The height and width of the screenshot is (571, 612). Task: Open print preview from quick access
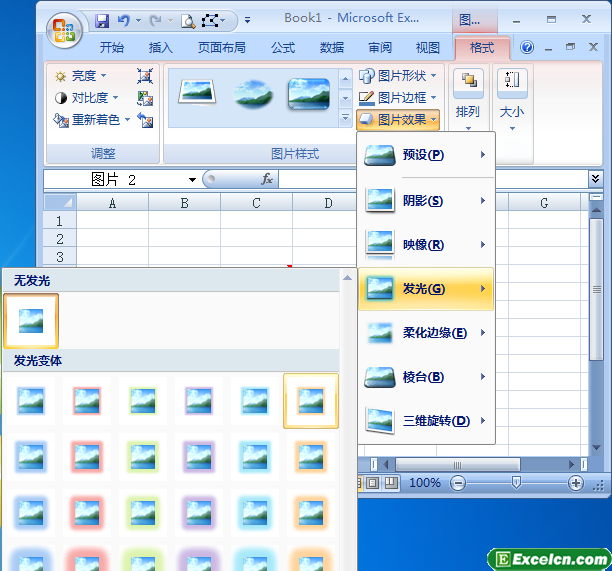(188, 21)
